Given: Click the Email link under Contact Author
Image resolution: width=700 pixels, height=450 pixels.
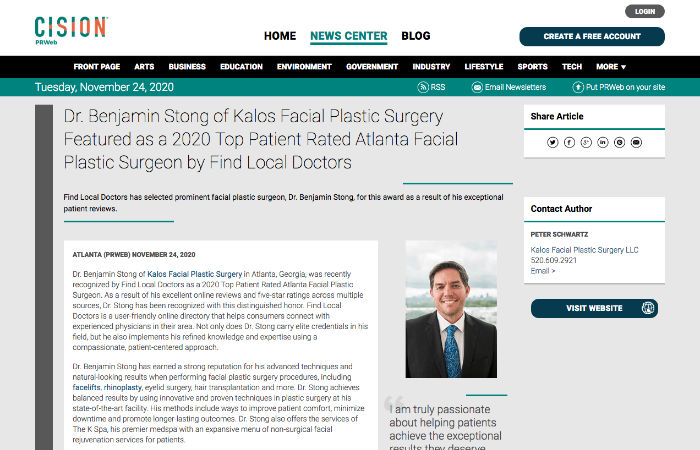Looking at the screenshot, I should click(542, 271).
